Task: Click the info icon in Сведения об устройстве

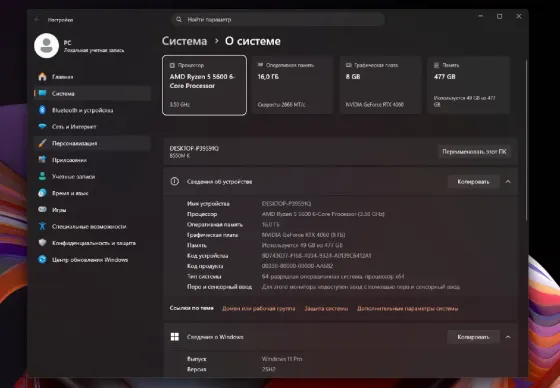Action: point(175,181)
